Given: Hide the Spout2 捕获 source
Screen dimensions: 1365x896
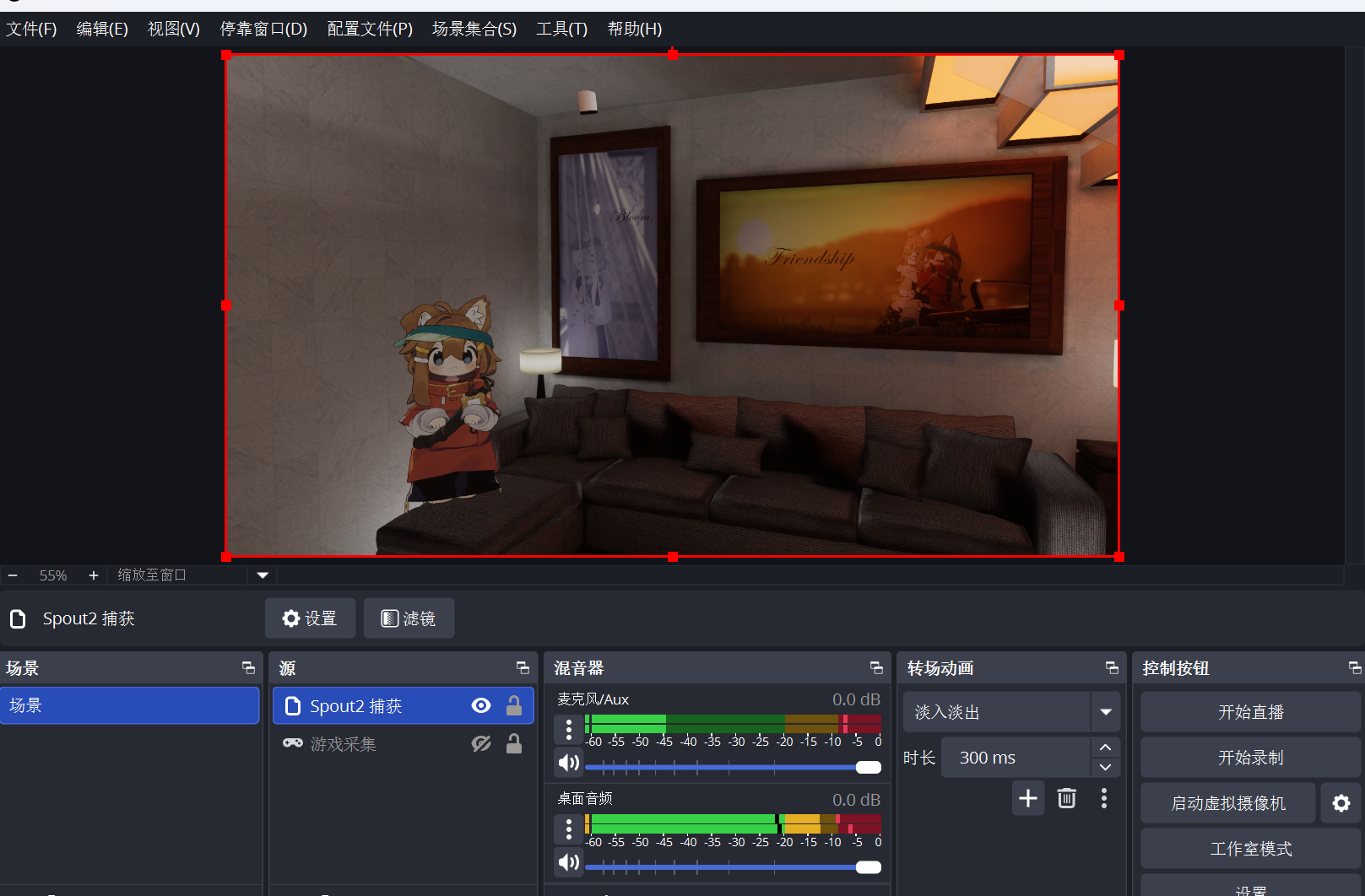Looking at the screenshot, I should click(x=481, y=706).
